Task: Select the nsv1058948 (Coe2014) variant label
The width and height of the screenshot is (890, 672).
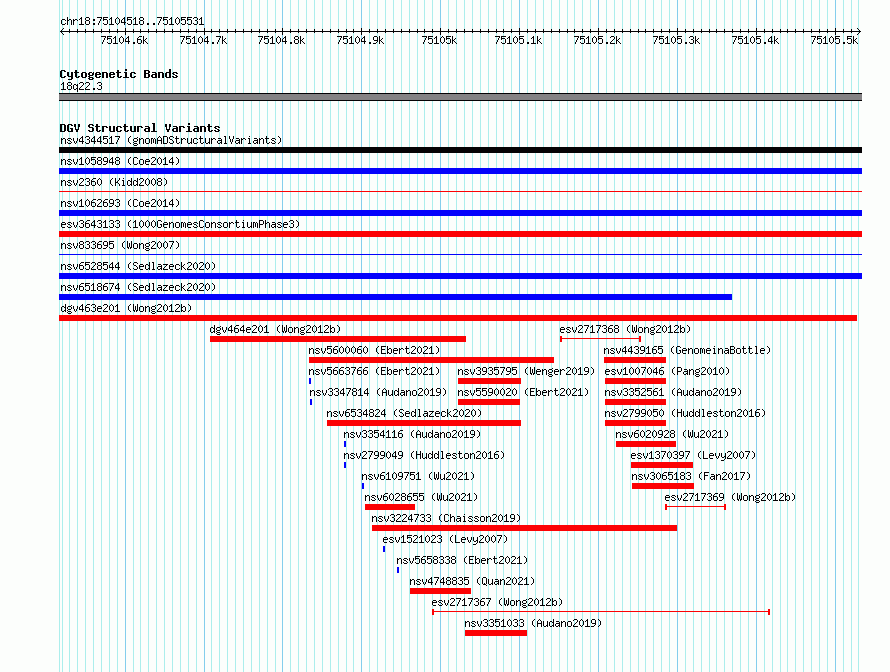Action: tap(120, 161)
